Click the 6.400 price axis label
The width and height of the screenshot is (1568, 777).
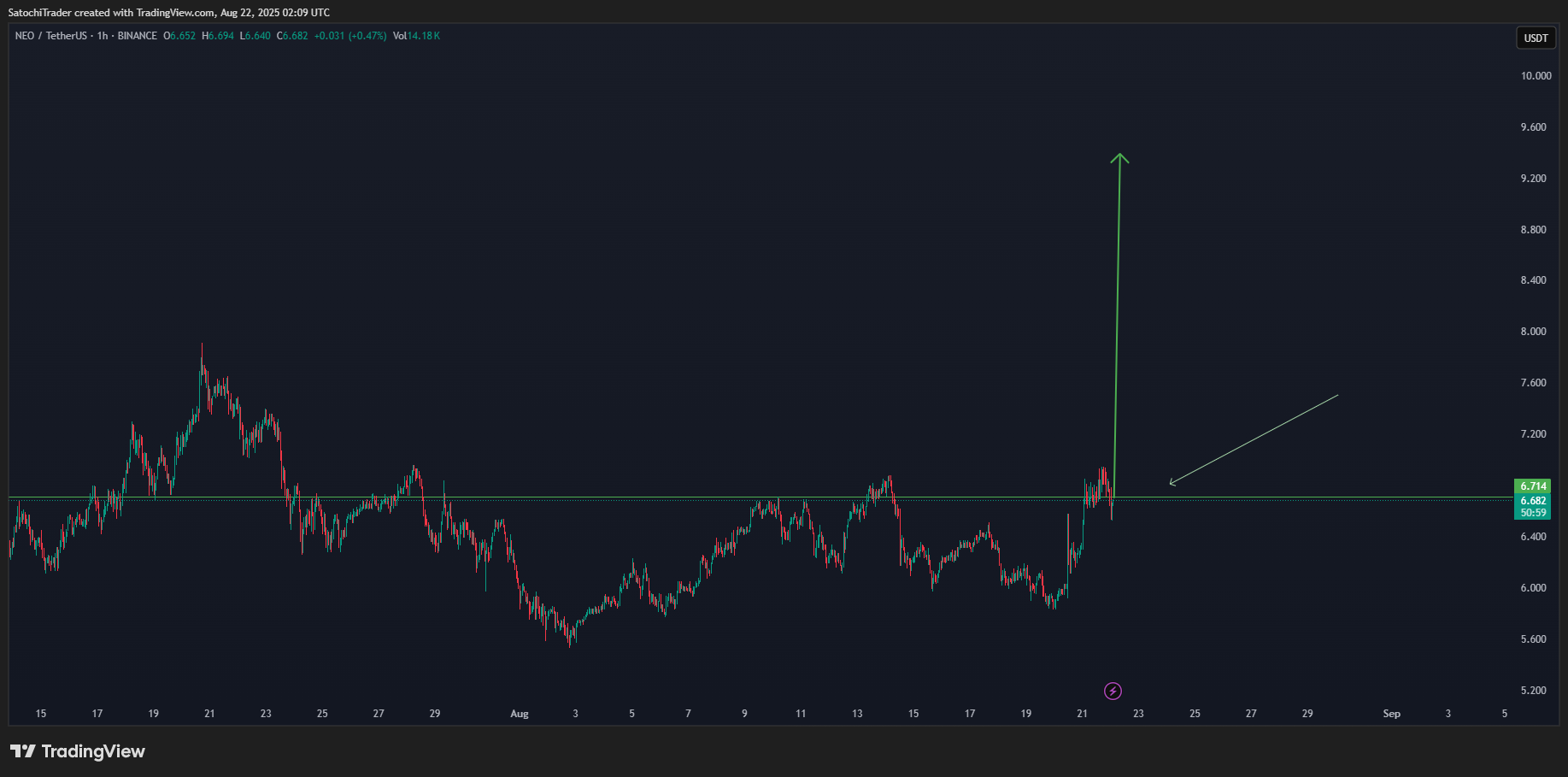tap(1533, 537)
